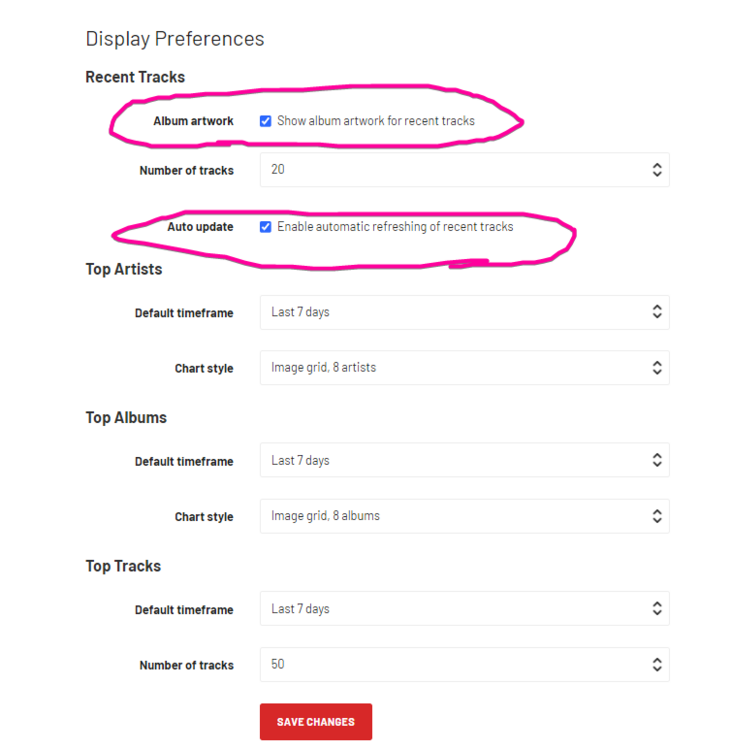Open the Top Tracks default timeframe dropdown

464,608
